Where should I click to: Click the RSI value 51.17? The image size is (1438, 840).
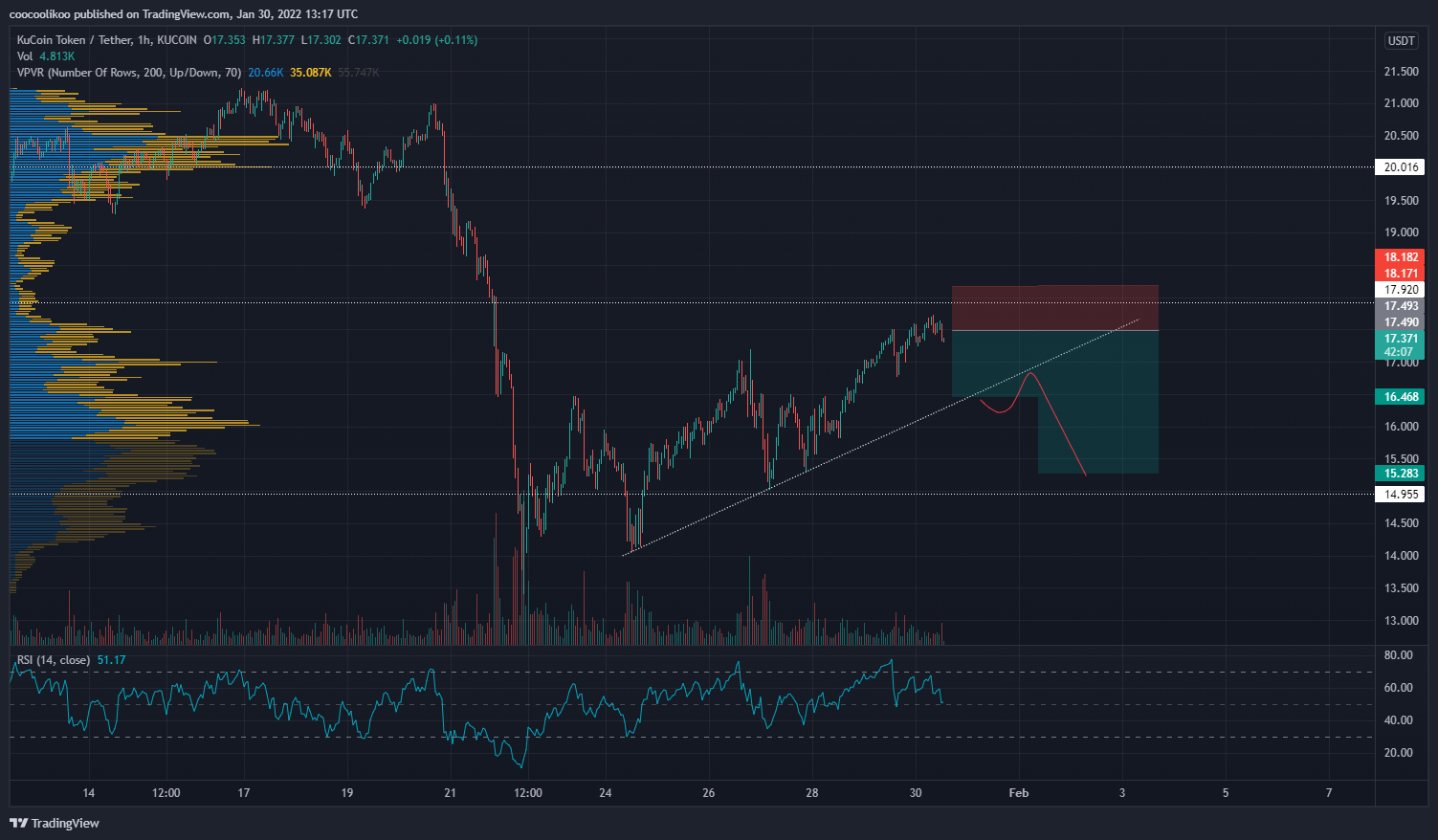pyautogui.click(x=111, y=660)
